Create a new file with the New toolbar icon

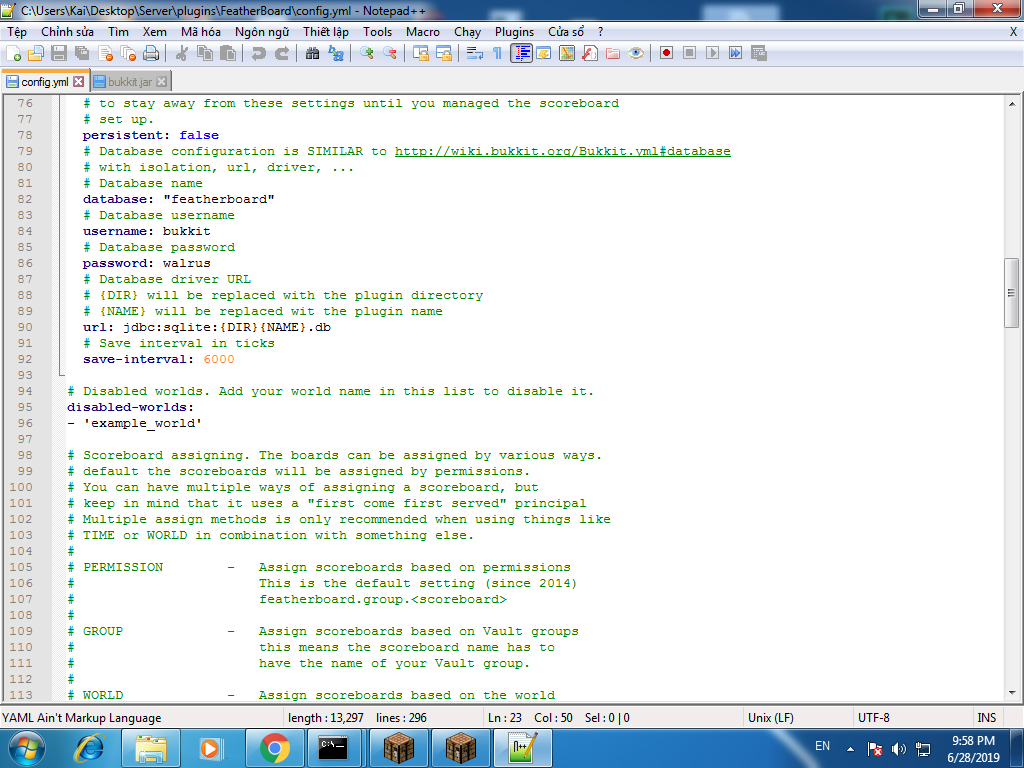13,54
